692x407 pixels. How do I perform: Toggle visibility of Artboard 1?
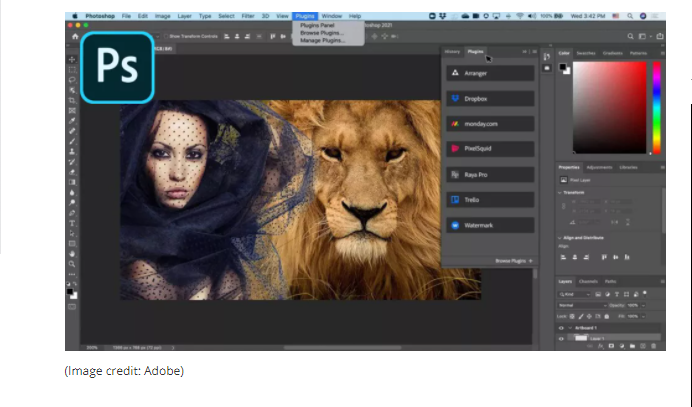(561, 328)
